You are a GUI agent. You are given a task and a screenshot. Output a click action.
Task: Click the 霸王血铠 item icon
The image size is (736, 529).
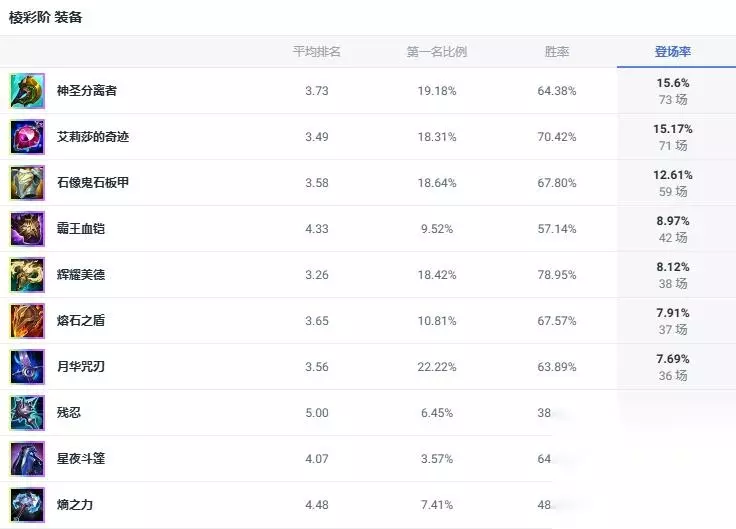pos(27,229)
